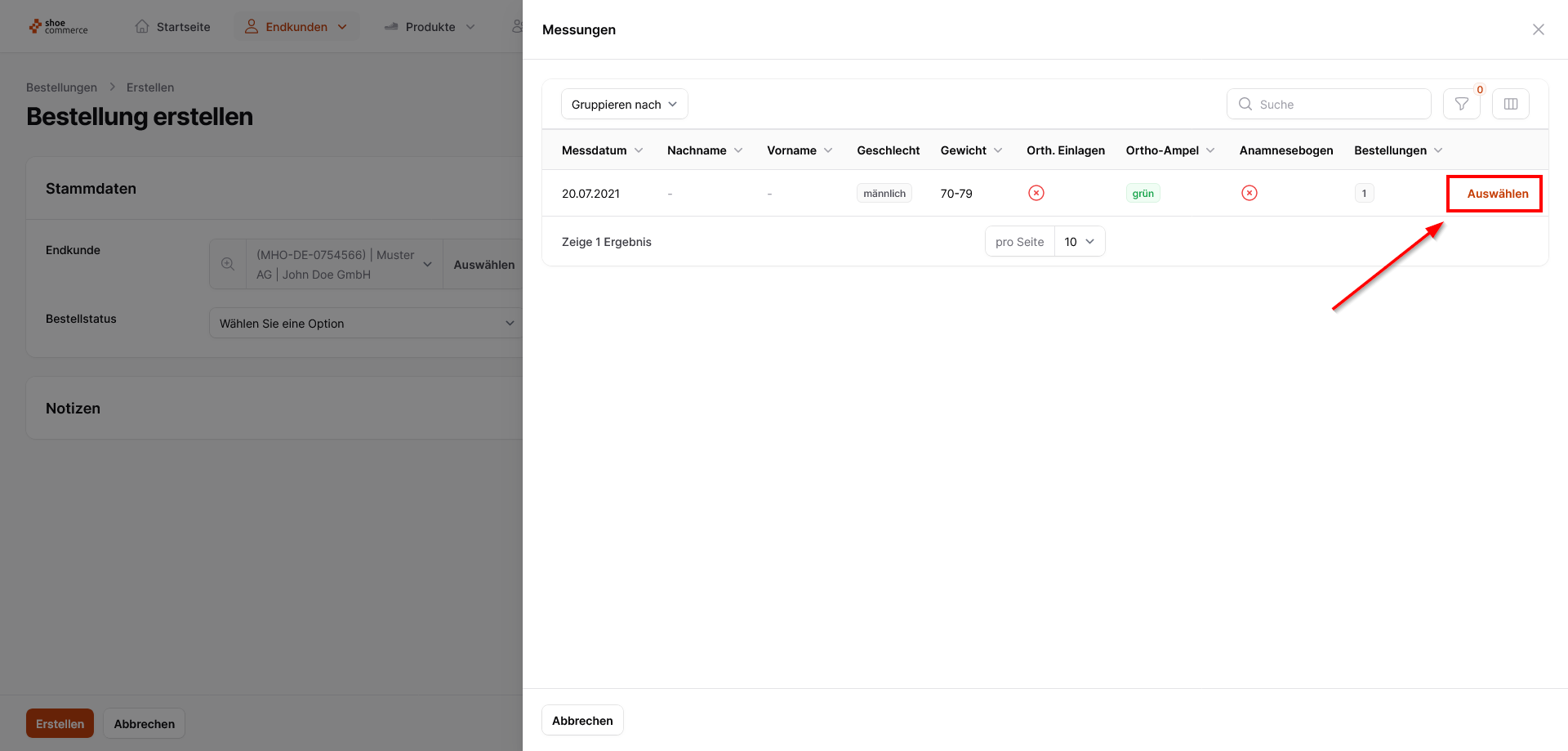
Task: Select the measurement via Auswählen
Action: point(1498,194)
